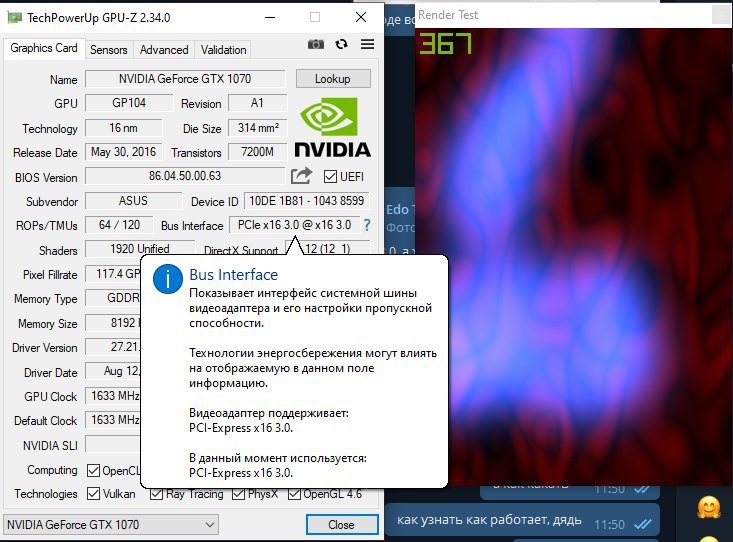Click the Bus Interface question mark

coord(367,225)
